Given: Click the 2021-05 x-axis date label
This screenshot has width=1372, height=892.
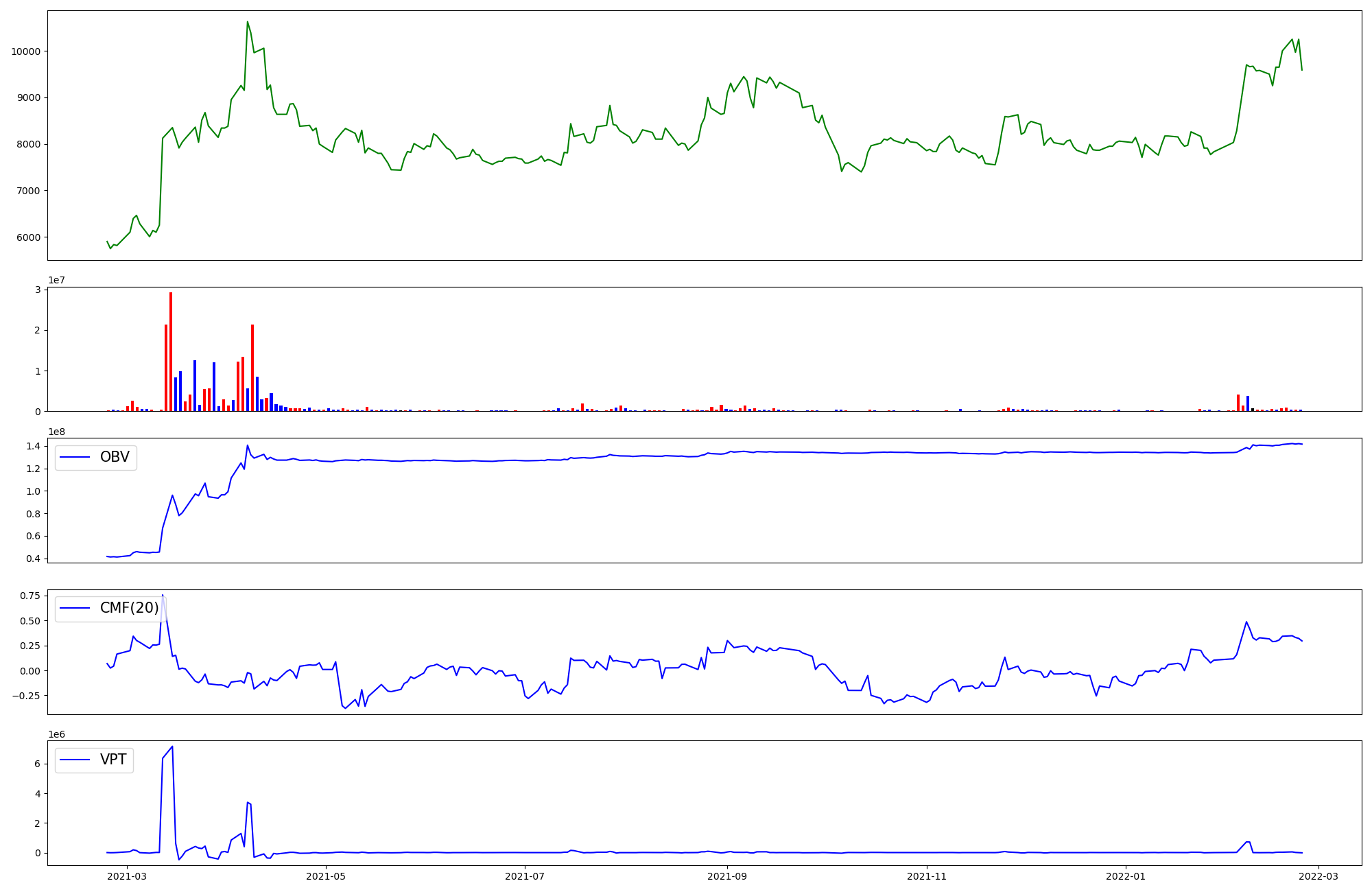Looking at the screenshot, I should [326, 876].
